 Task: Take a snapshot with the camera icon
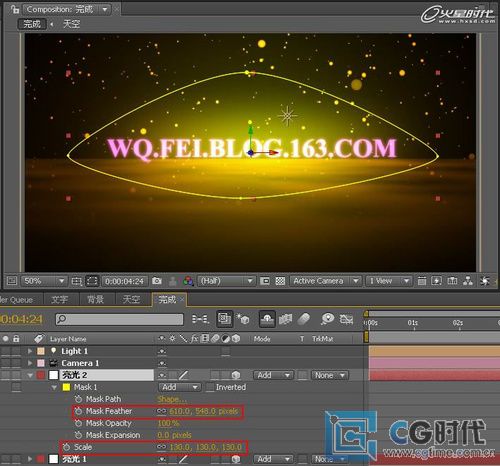157,281
